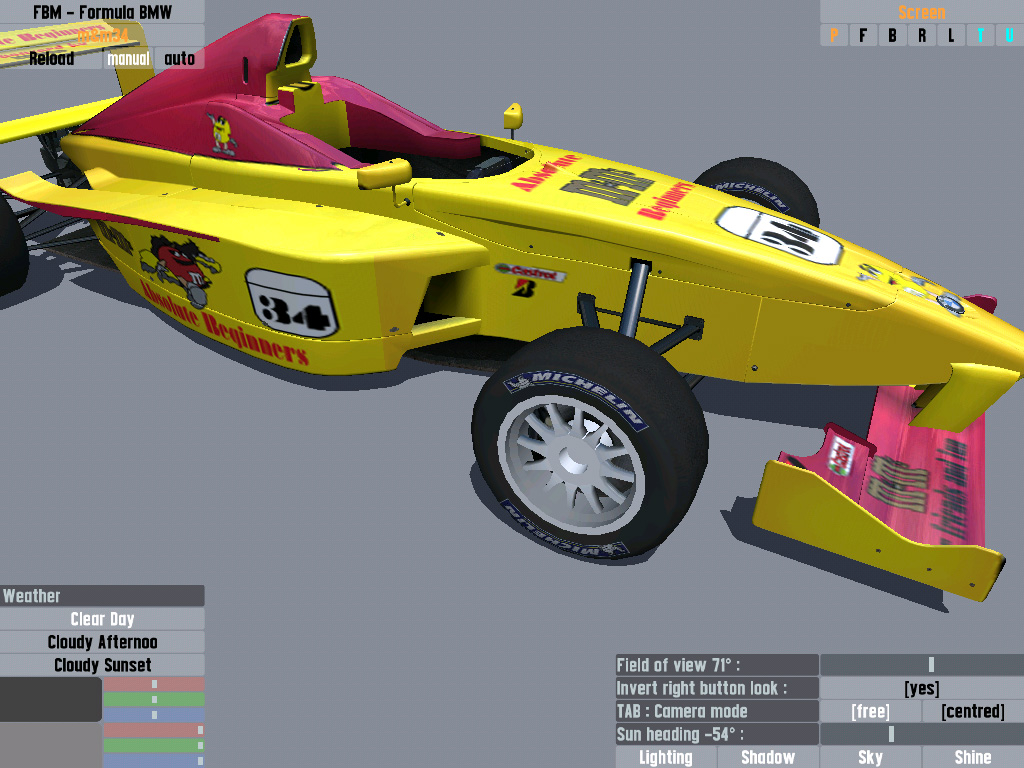Adjust the upper green color slider
Screen dimensions: 1024x768
point(154,699)
